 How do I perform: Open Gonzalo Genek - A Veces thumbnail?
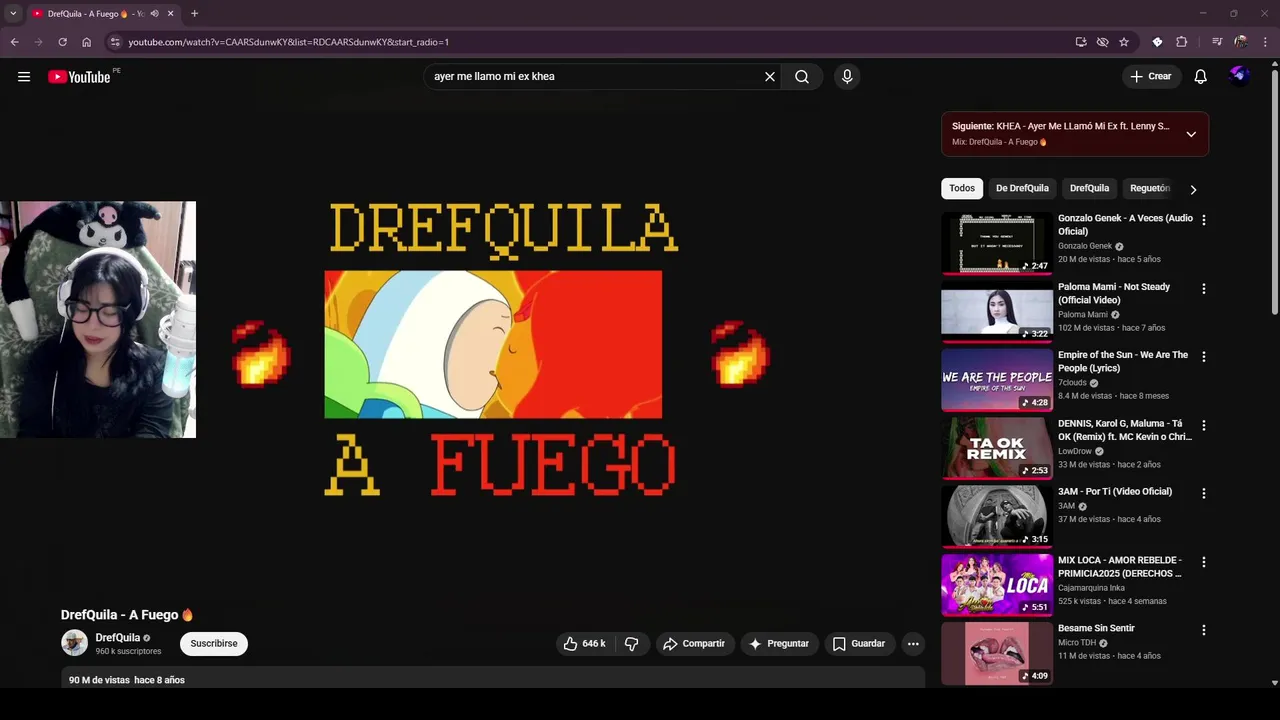click(x=997, y=243)
